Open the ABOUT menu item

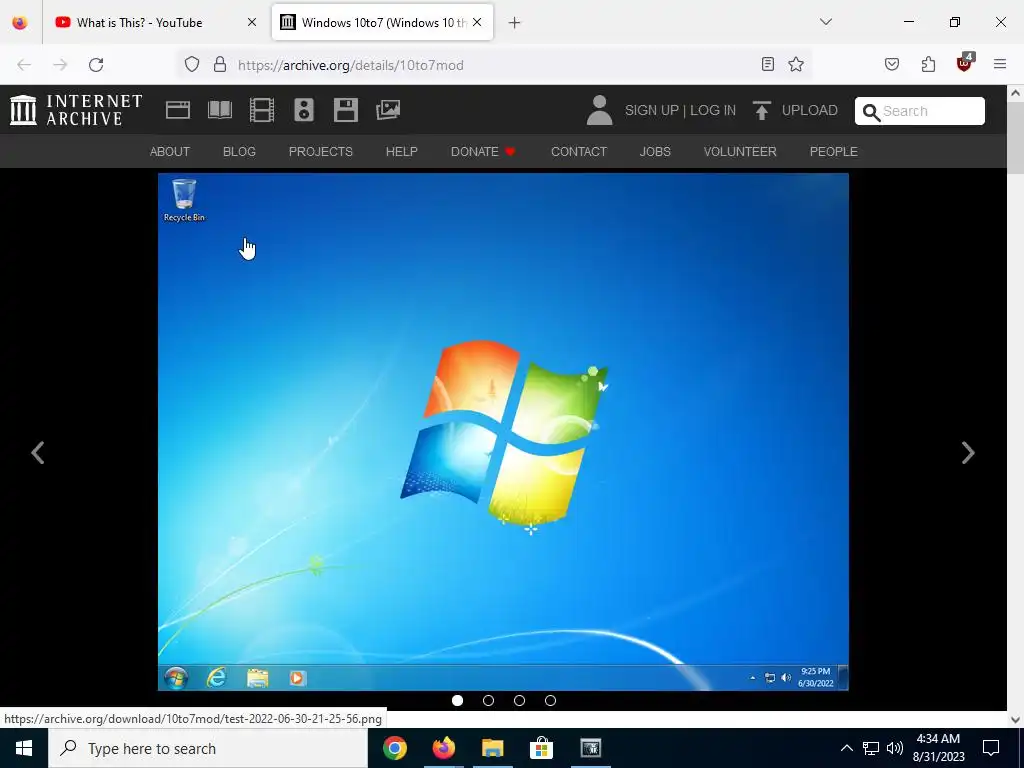pos(170,152)
